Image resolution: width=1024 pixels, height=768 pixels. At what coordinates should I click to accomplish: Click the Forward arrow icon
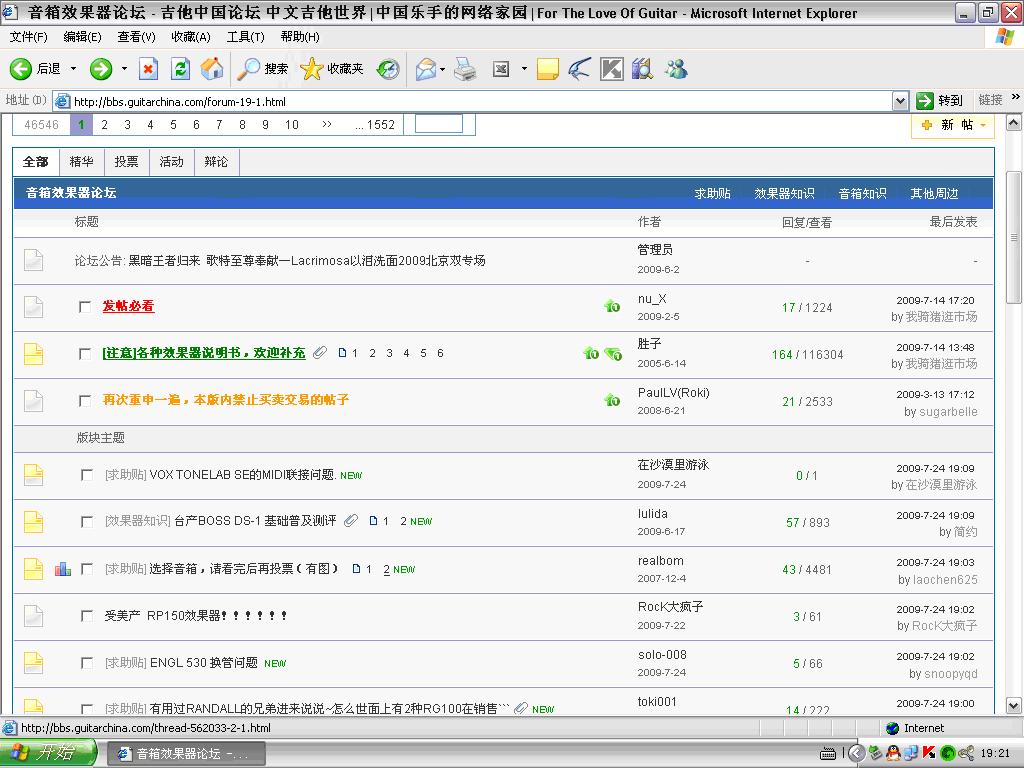click(x=101, y=69)
